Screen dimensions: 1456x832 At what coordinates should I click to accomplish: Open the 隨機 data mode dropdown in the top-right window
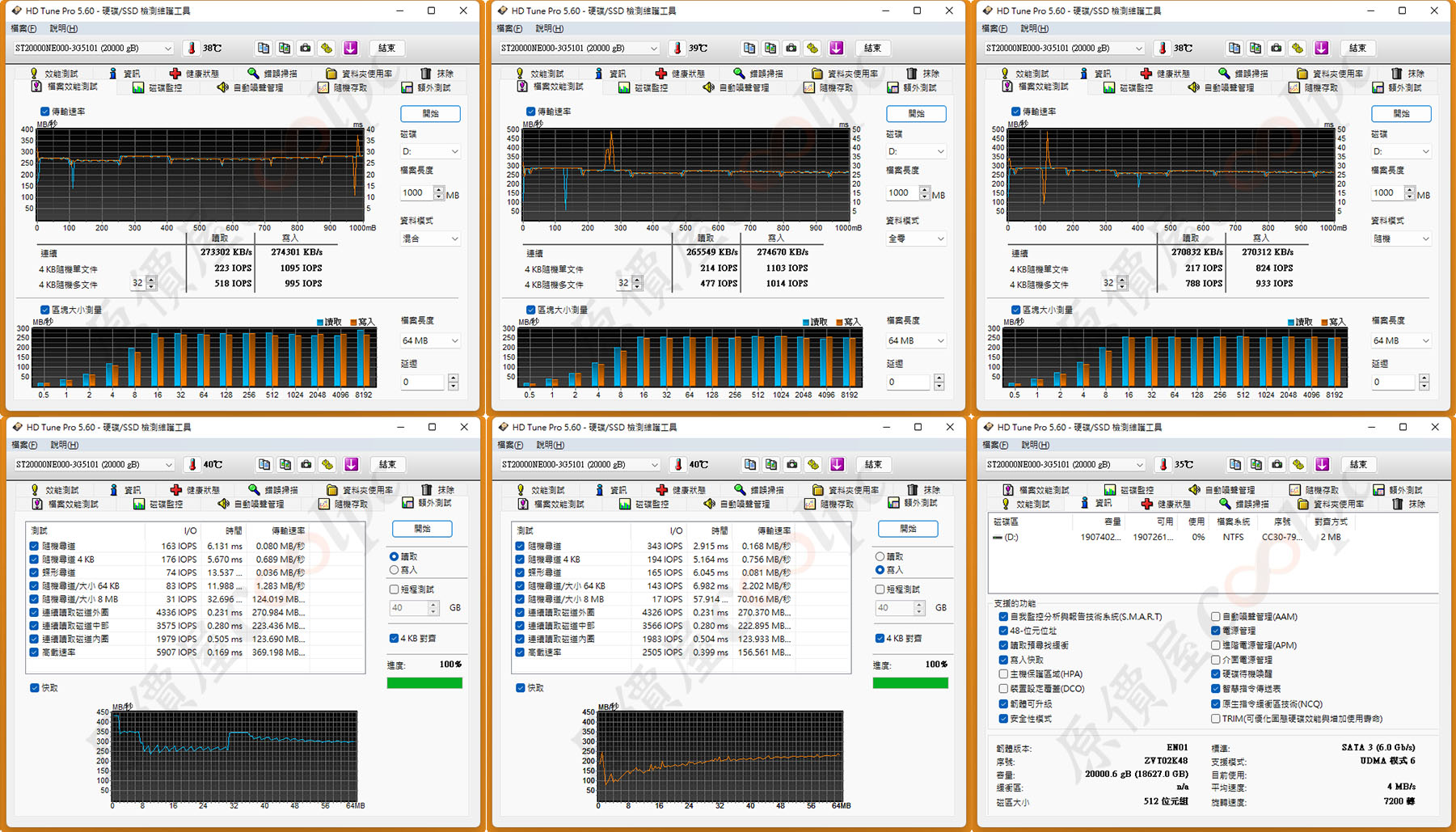click(x=1402, y=239)
